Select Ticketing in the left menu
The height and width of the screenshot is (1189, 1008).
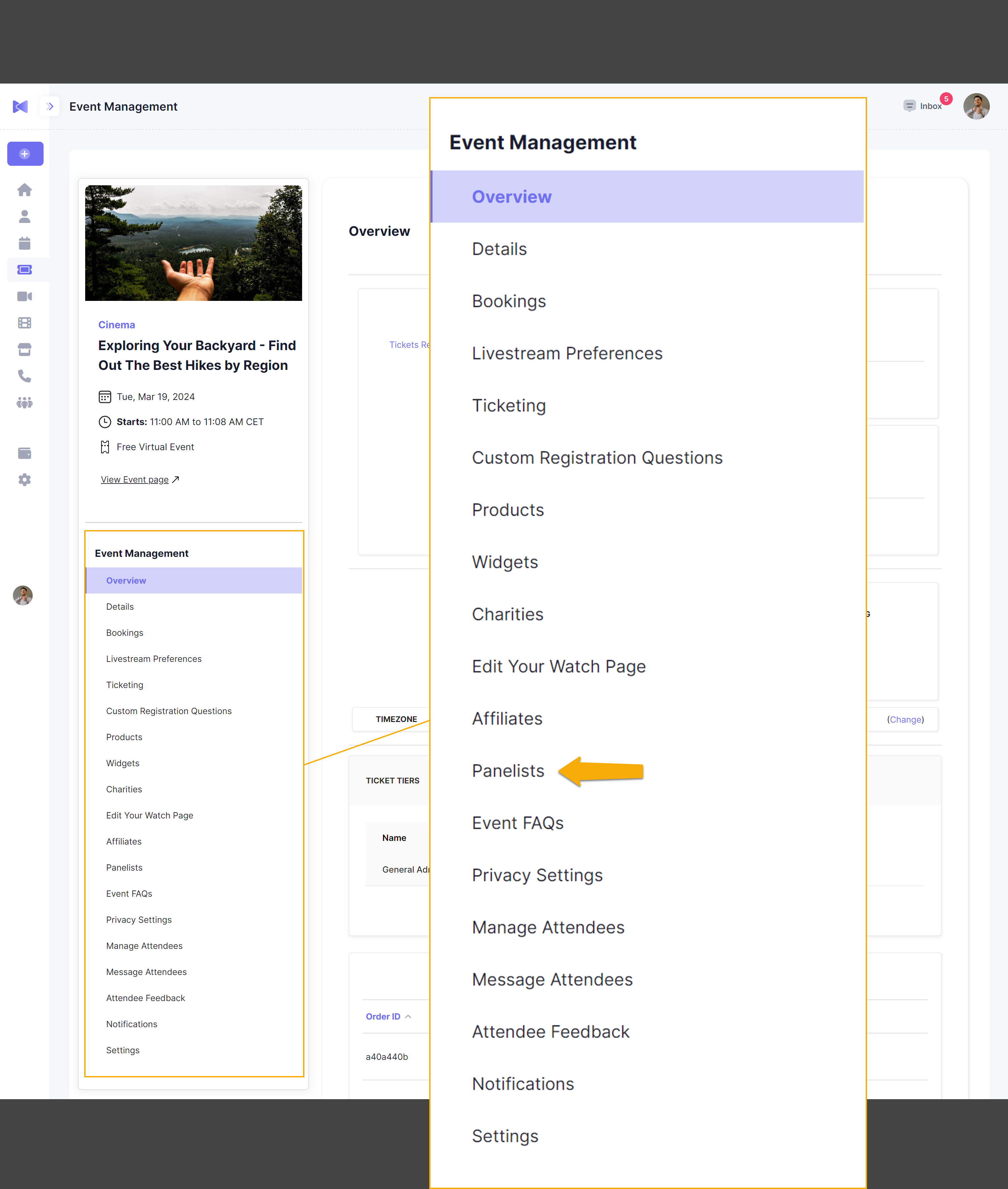point(124,685)
